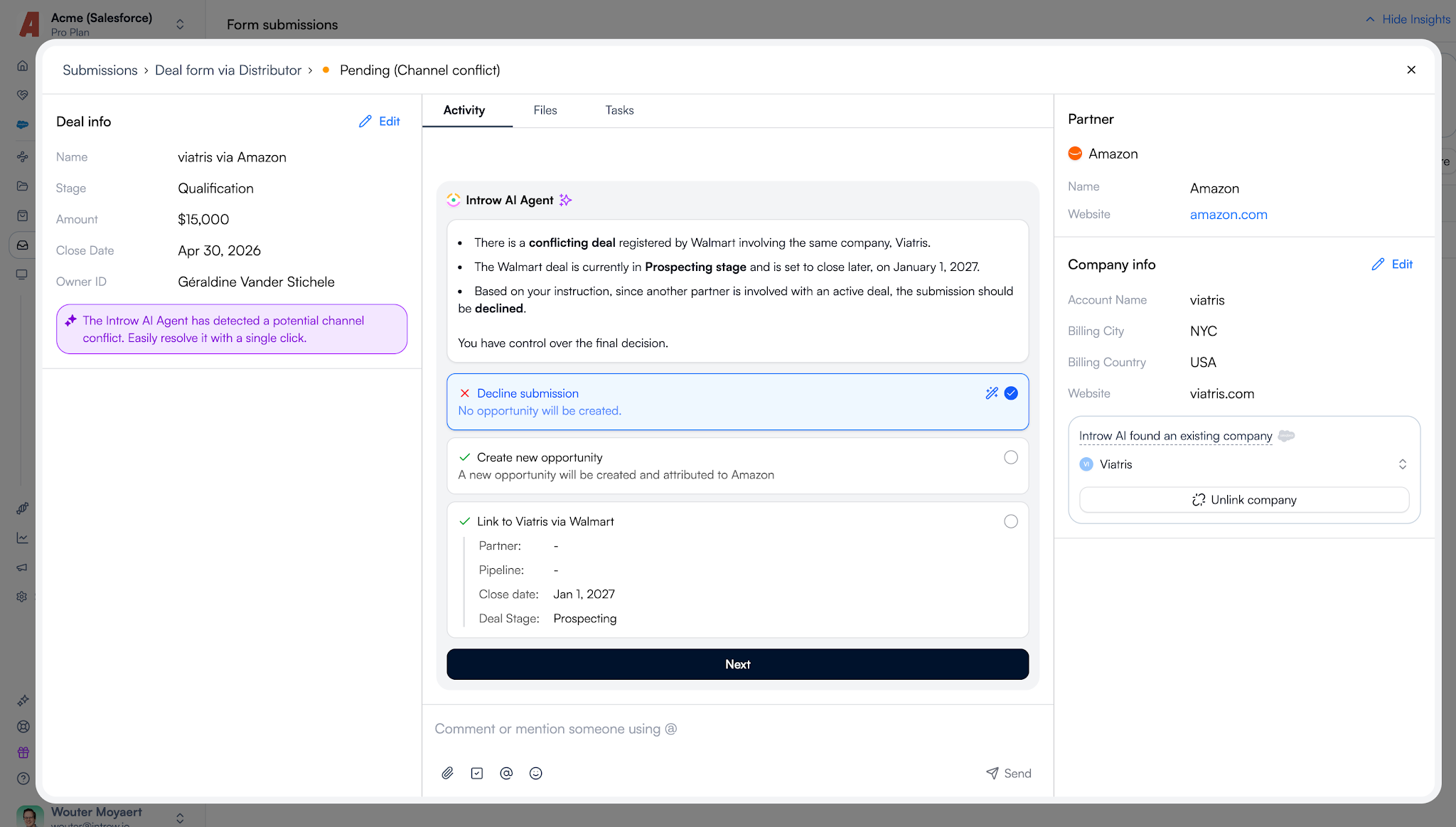The width and height of the screenshot is (1456, 827).
Task: Click the 'Introw AI found an existing company' label
Action: [1175, 436]
